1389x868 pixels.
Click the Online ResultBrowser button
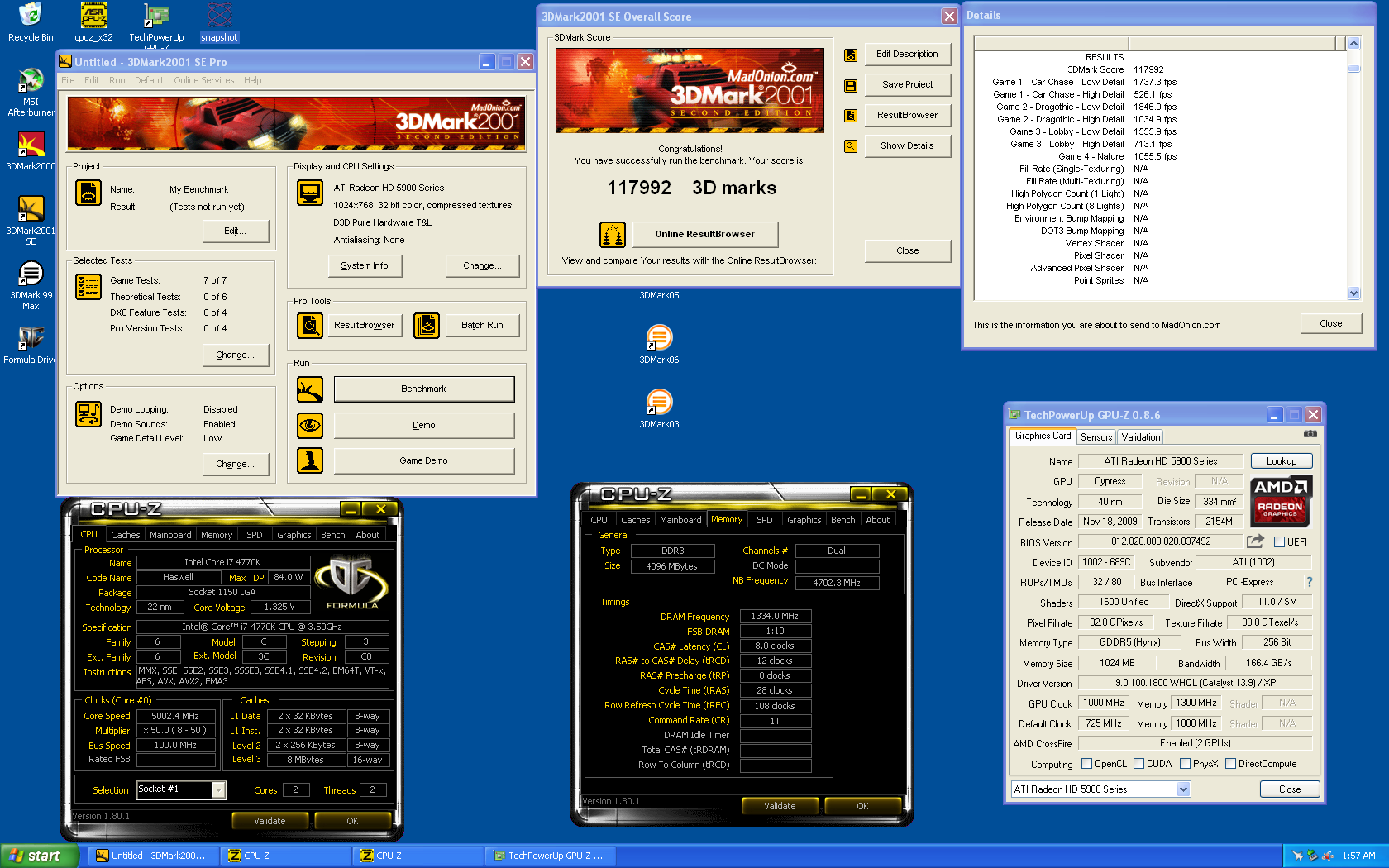click(705, 235)
